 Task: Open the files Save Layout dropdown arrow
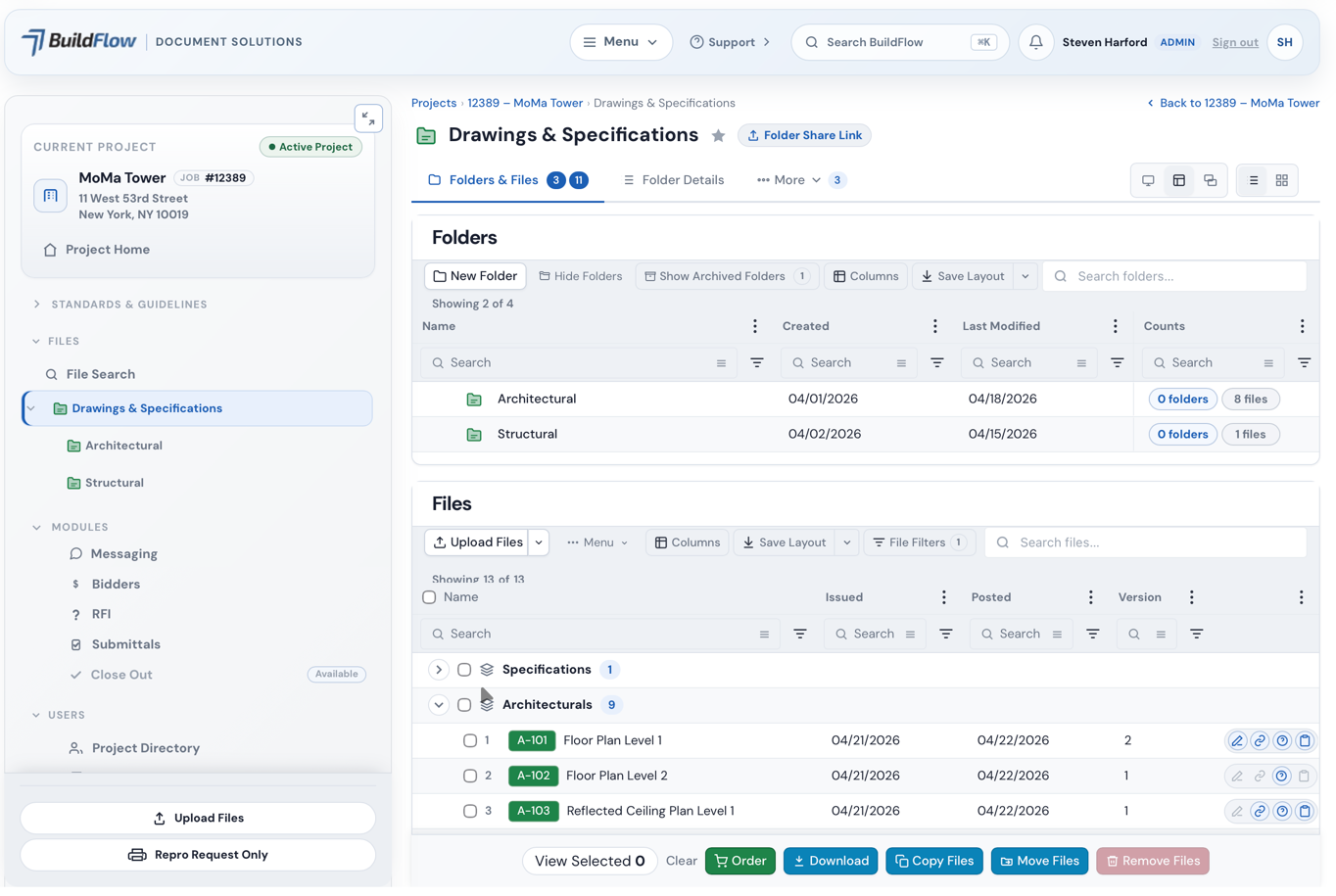(x=847, y=542)
